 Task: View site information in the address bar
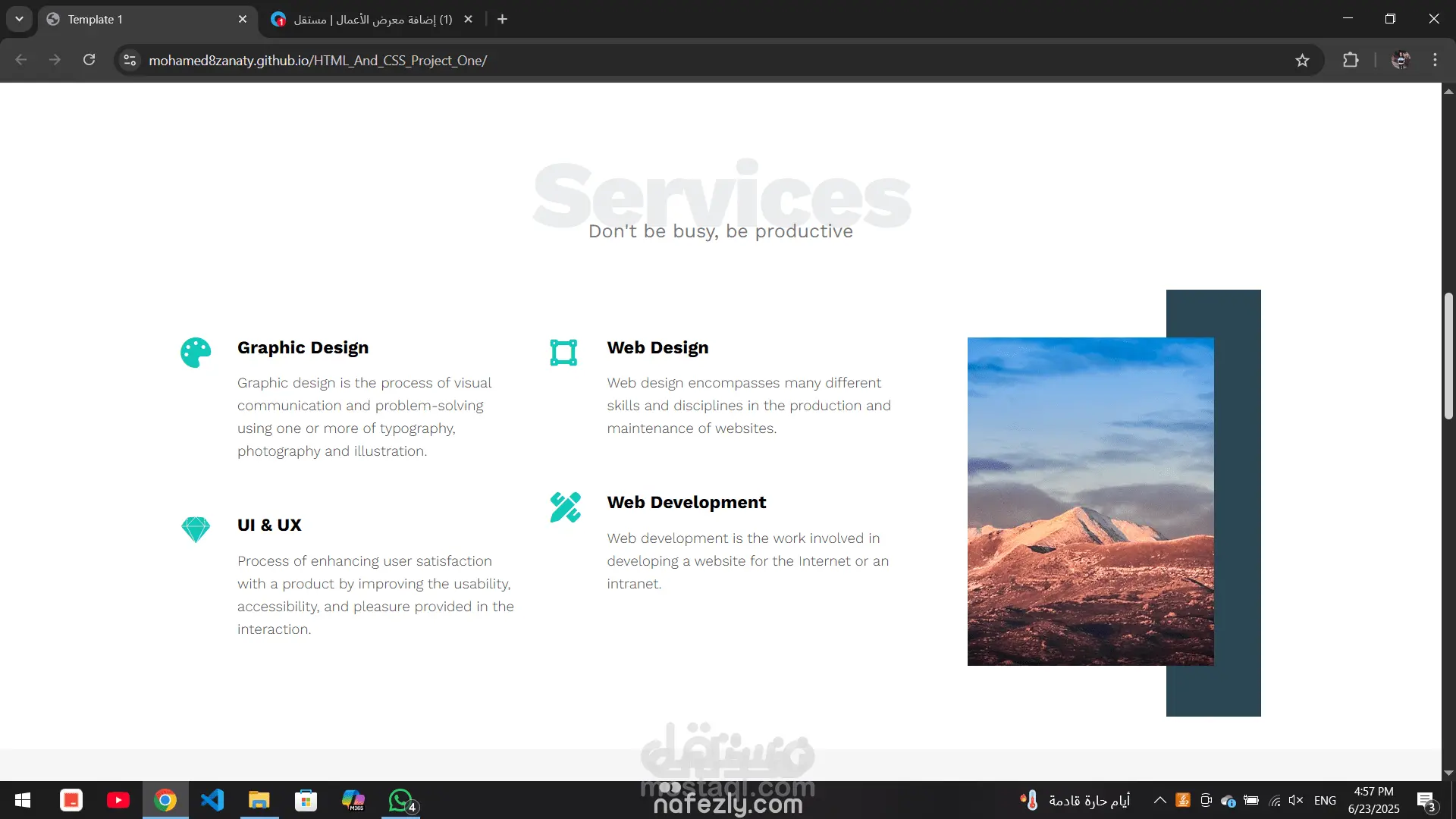coord(130,61)
